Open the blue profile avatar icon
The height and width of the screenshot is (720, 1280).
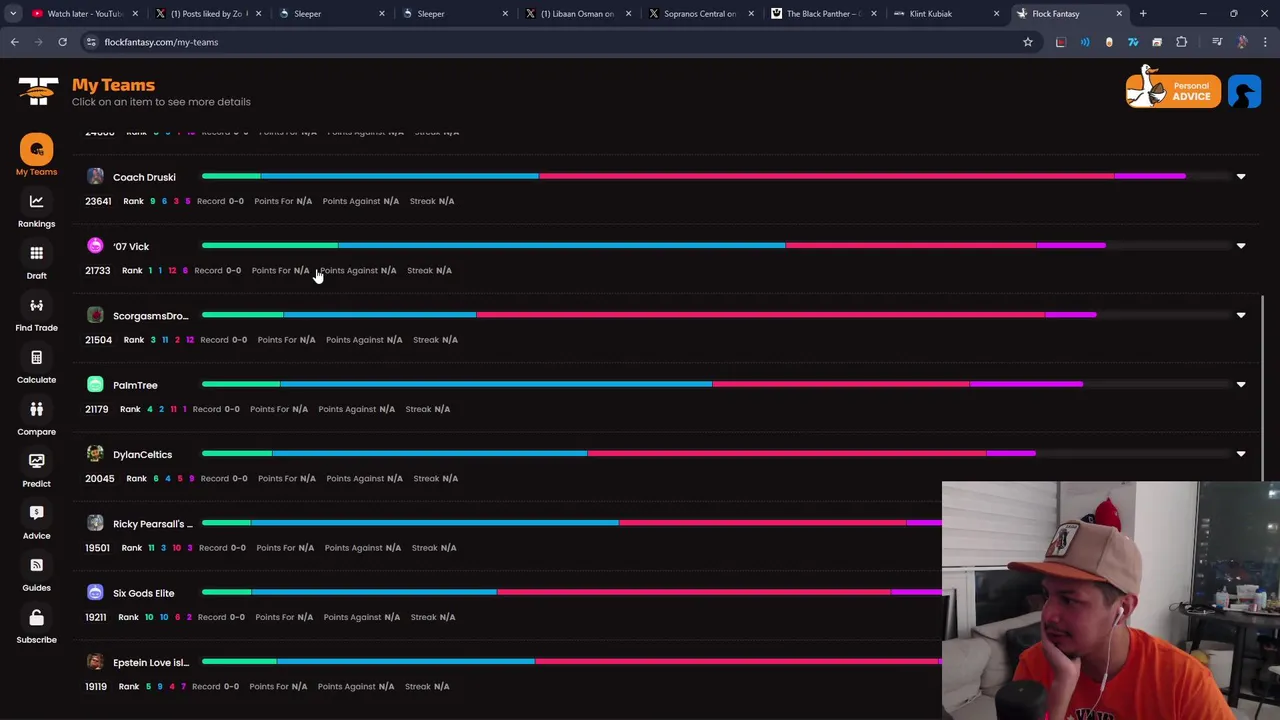[x=1245, y=91]
